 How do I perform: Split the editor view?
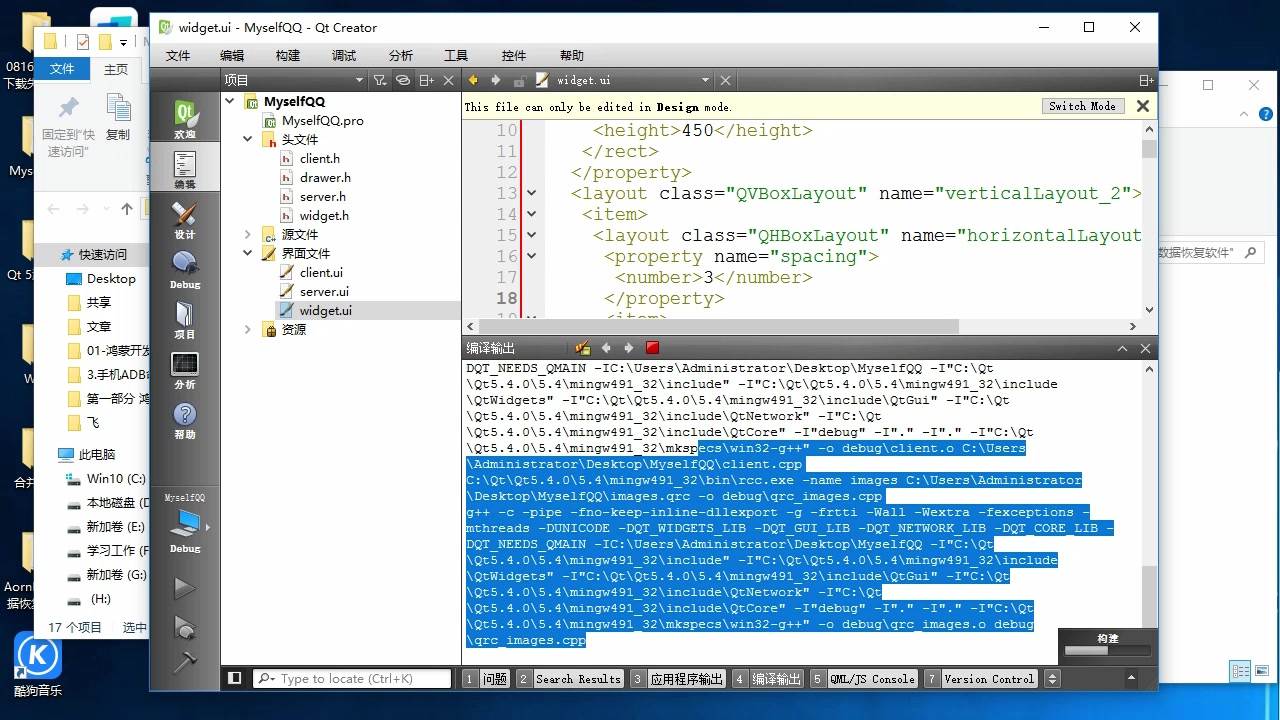pos(1146,80)
